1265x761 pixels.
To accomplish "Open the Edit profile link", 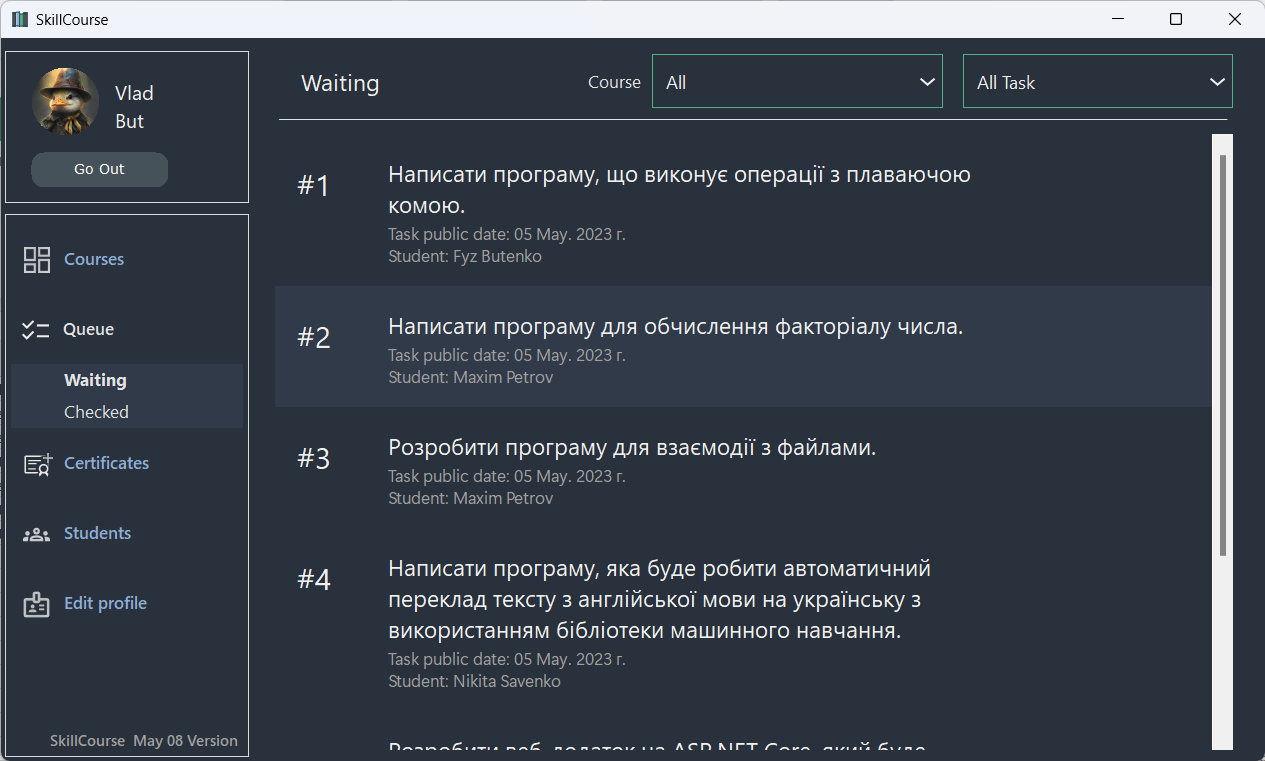I will coord(105,603).
